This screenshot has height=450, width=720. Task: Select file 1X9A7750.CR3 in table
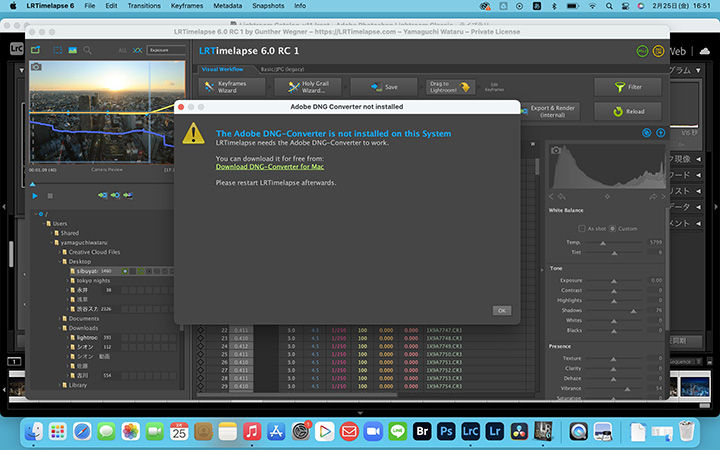(x=444, y=354)
